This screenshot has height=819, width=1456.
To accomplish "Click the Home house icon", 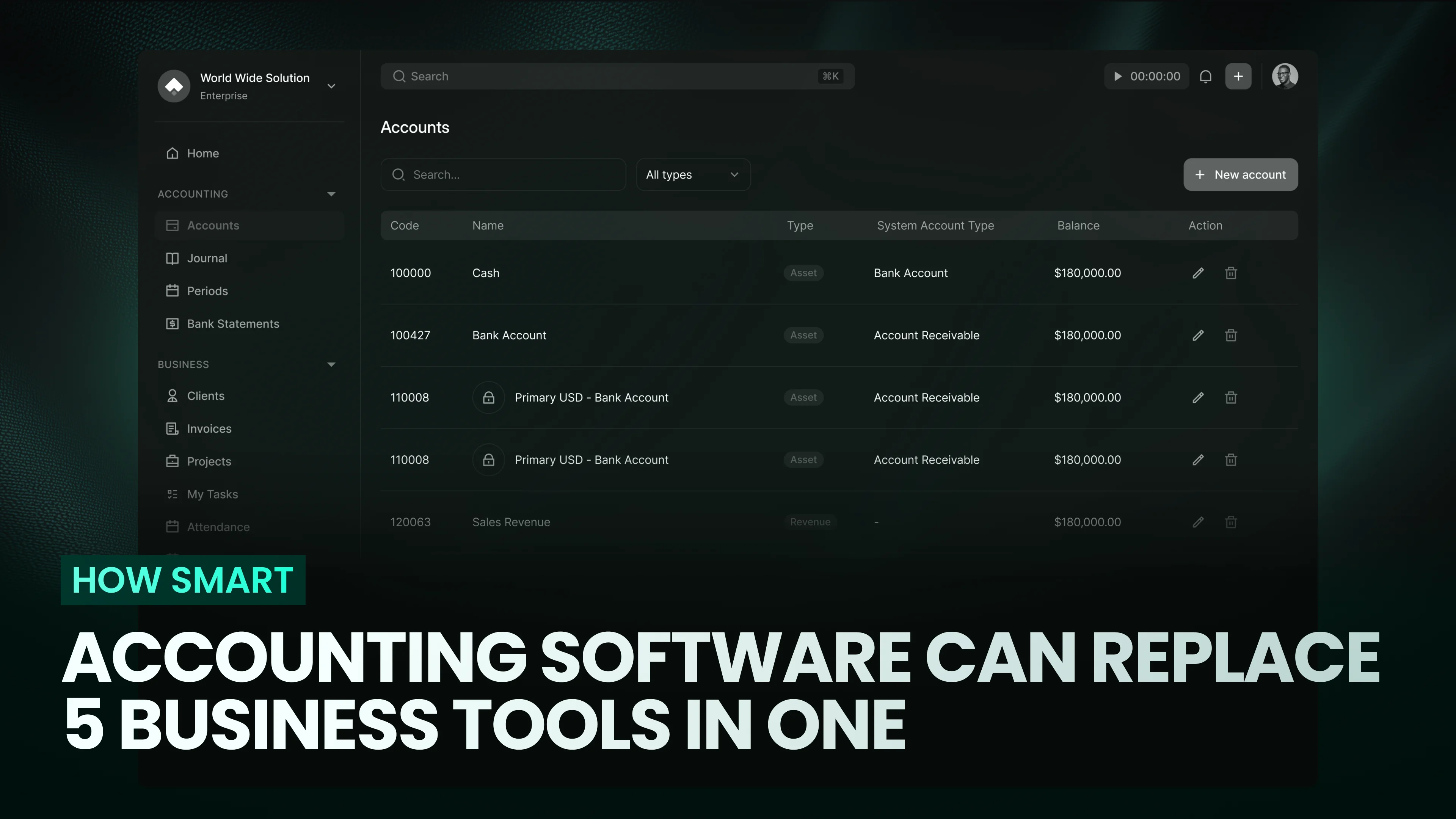I will click(173, 153).
